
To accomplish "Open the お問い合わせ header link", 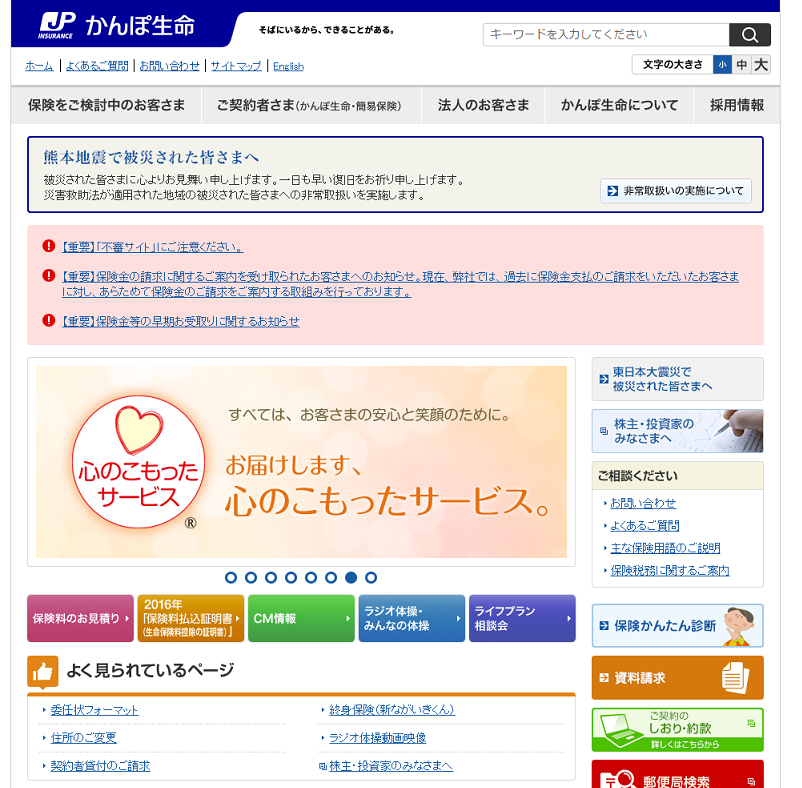I will click(169, 66).
